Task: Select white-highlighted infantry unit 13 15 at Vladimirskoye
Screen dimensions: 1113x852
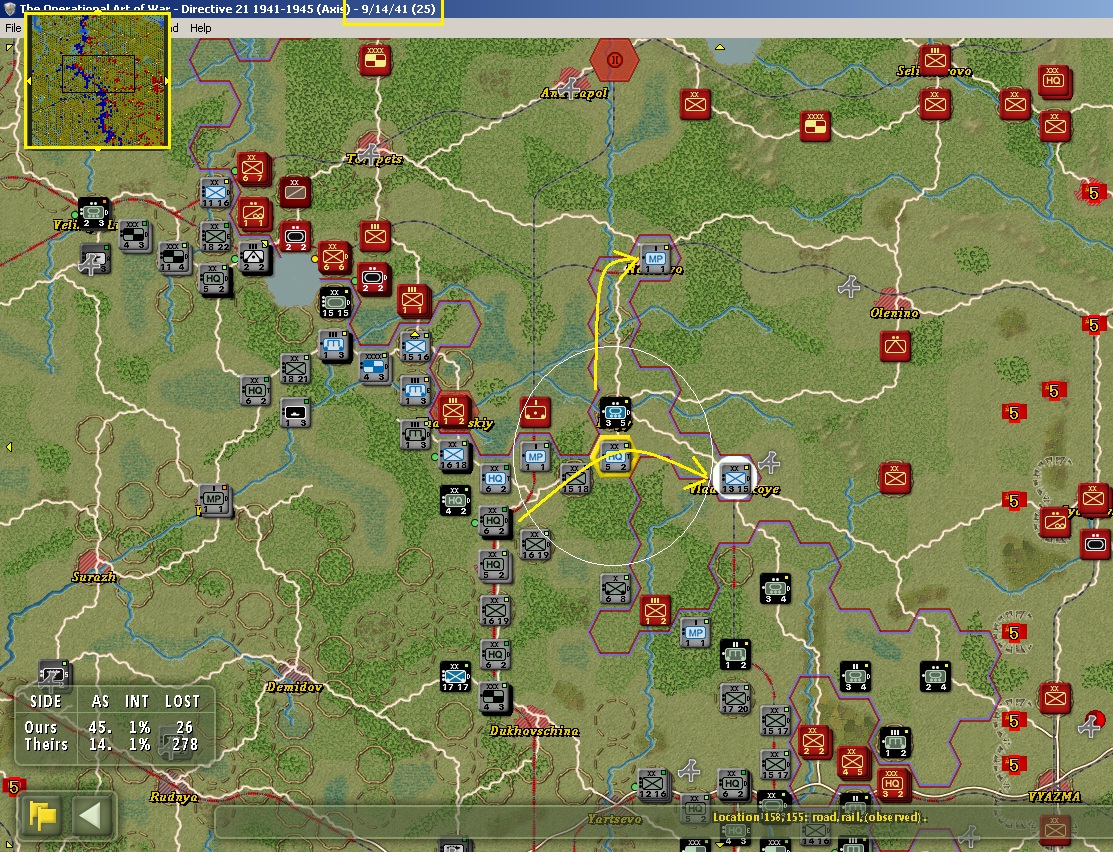Action: click(735, 479)
